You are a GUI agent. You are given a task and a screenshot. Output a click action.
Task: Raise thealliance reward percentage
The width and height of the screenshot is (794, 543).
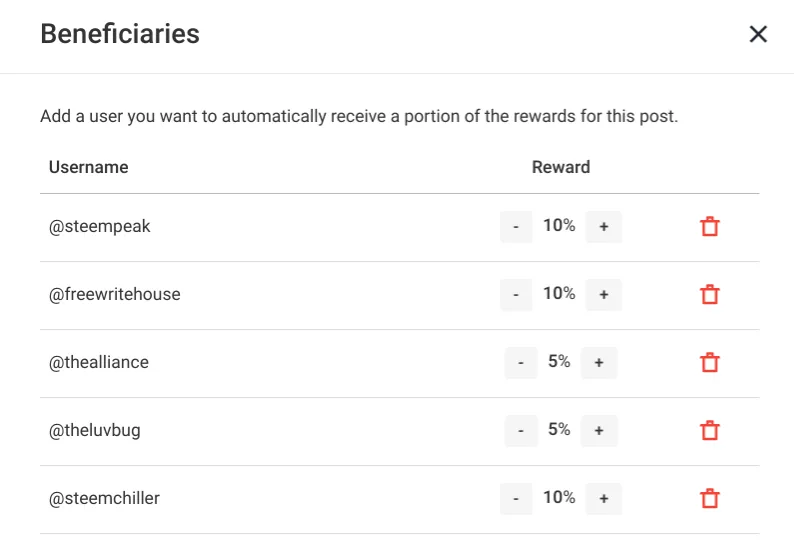point(599,363)
